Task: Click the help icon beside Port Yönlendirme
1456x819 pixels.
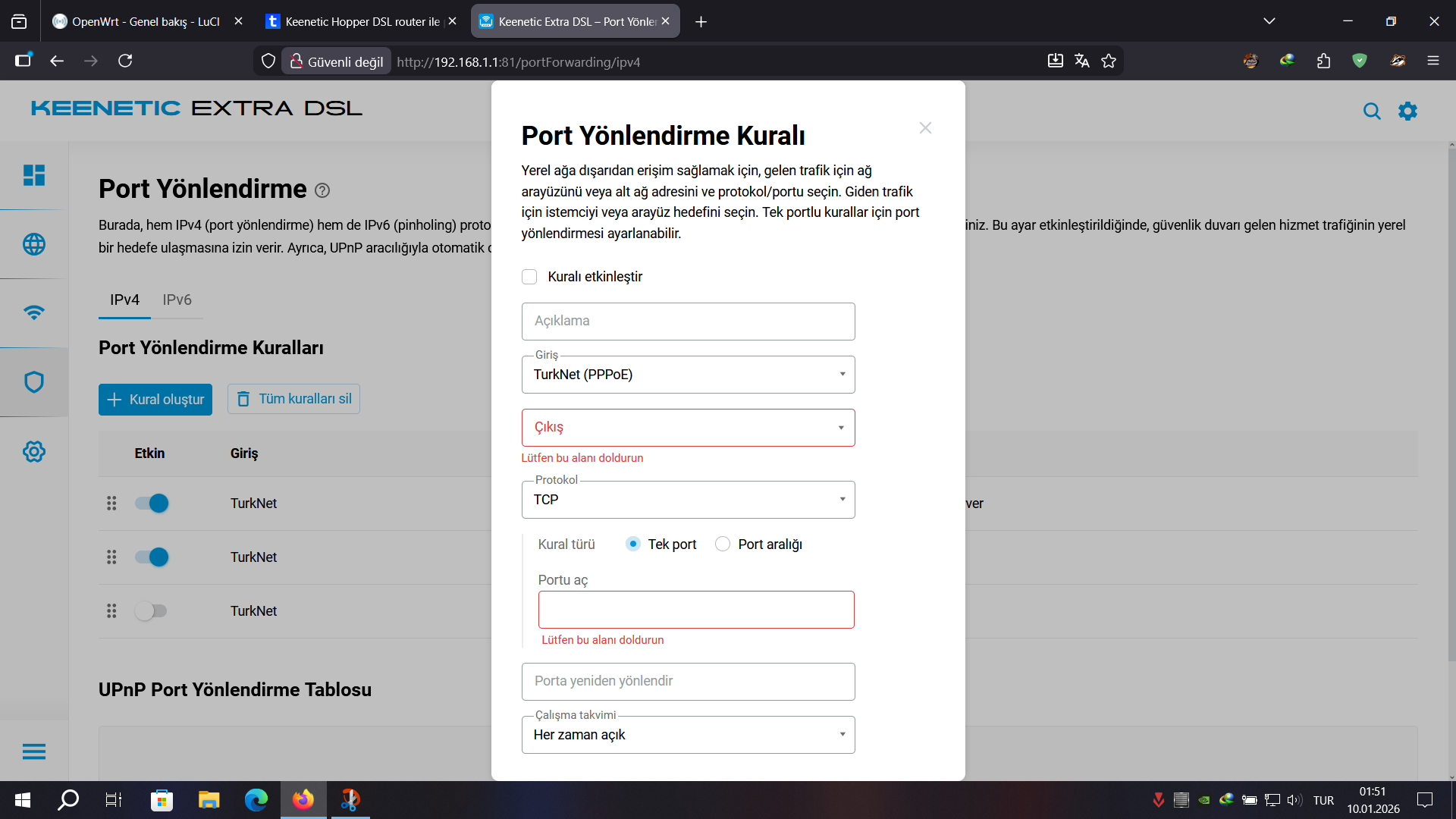Action: [322, 190]
